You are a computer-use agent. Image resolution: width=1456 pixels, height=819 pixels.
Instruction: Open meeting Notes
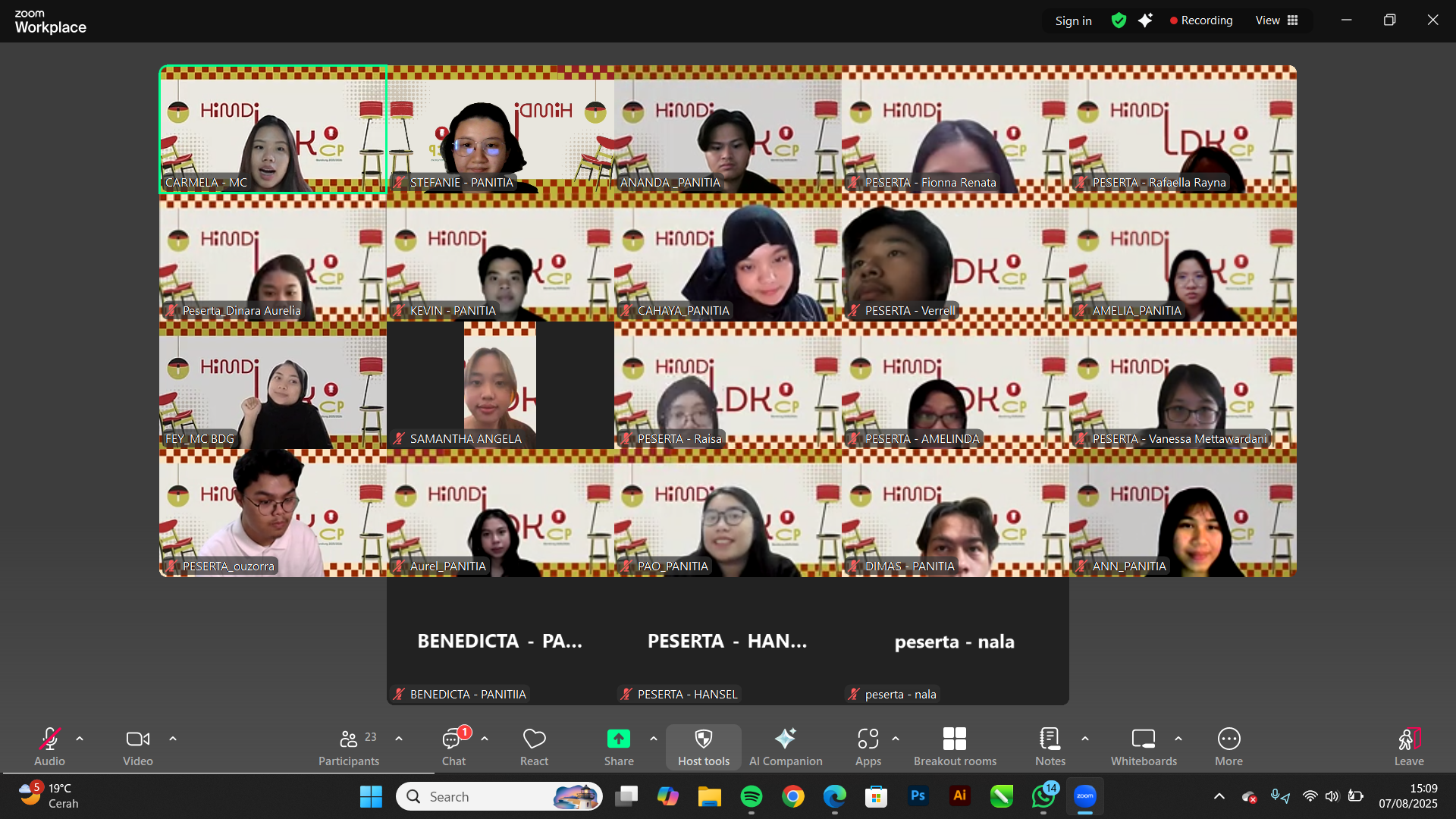click(1050, 747)
